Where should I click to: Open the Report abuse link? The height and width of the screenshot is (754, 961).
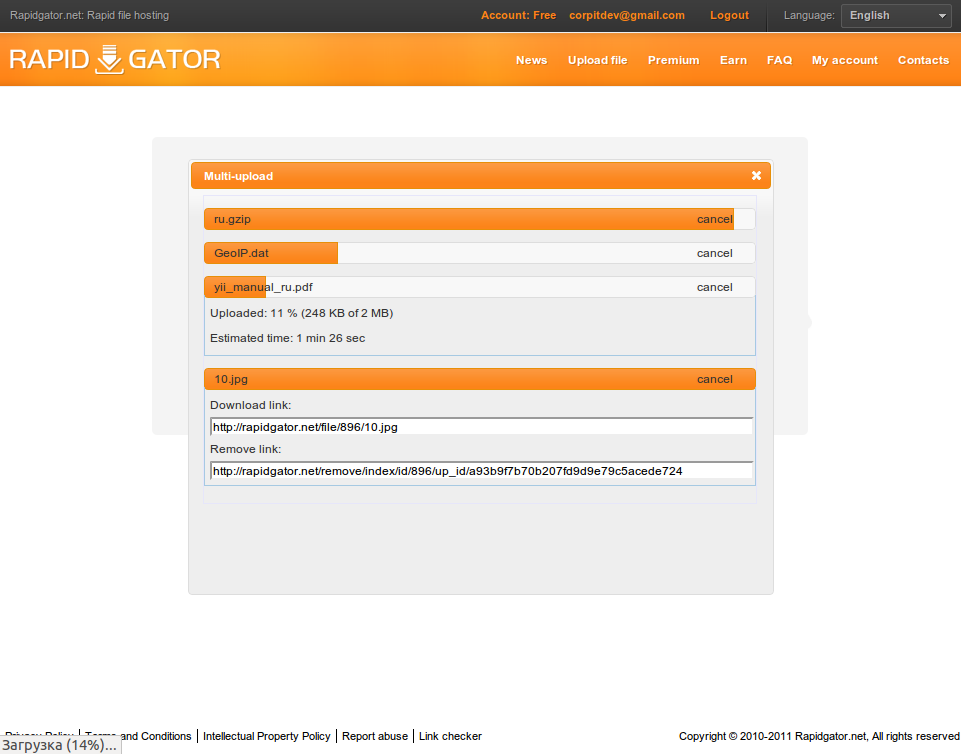[x=374, y=736]
